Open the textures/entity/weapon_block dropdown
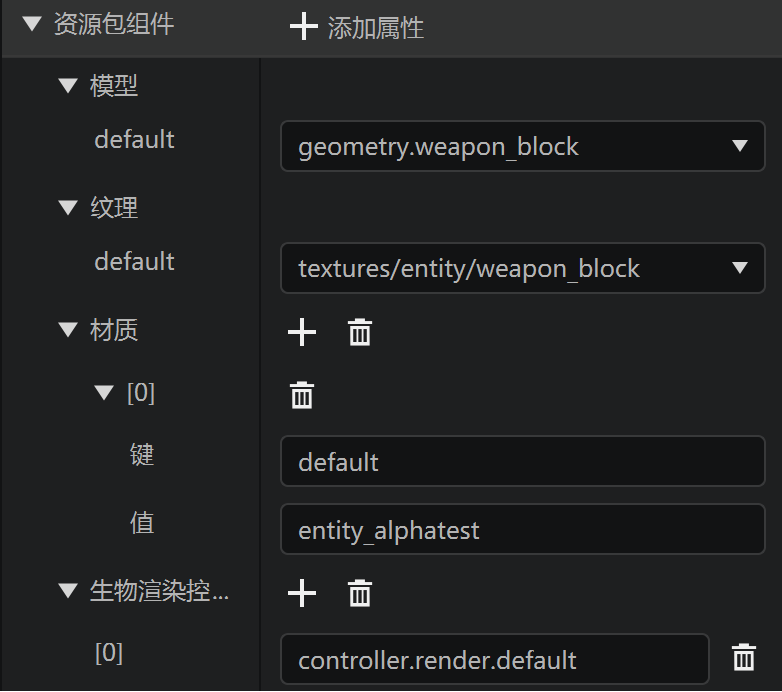The height and width of the screenshot is (692, 782). pyautogui.click(x=523, y=268)
